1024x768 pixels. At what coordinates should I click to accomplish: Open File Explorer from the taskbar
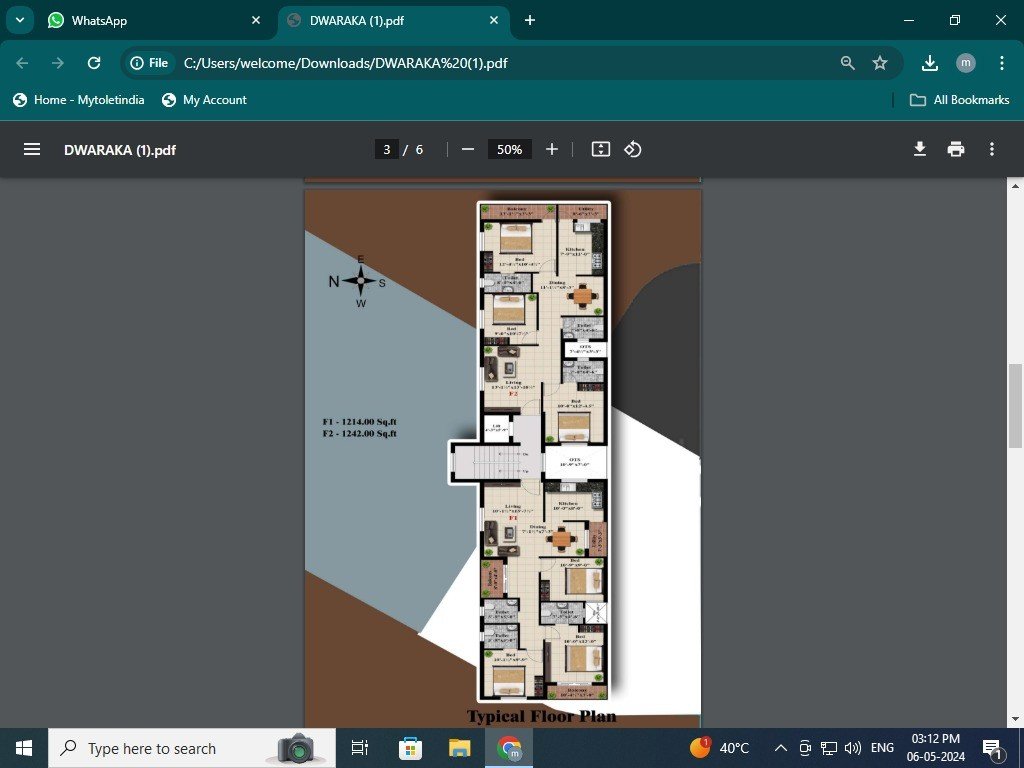459,748
